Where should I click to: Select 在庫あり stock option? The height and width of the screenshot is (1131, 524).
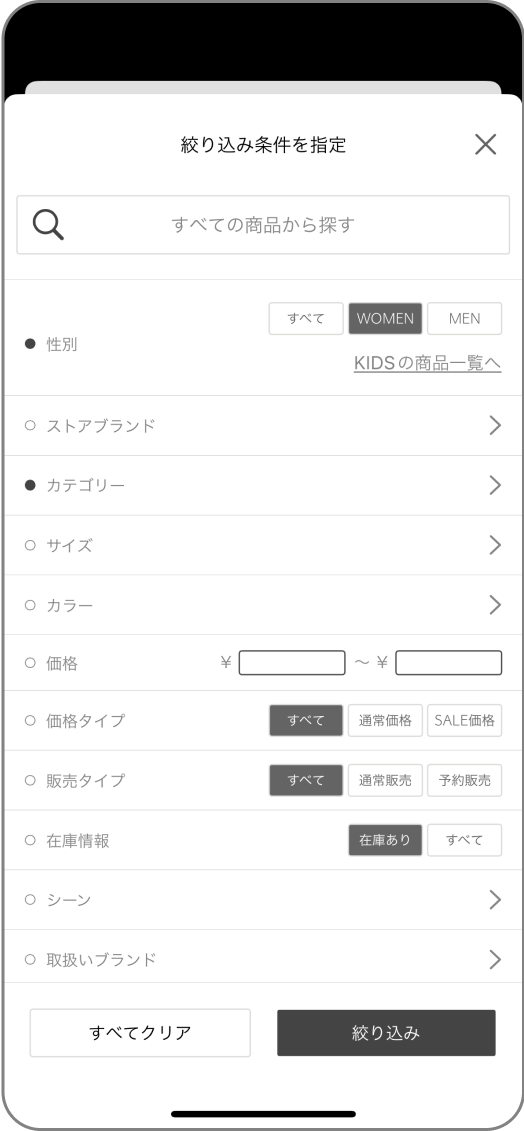tap(385, 840)
